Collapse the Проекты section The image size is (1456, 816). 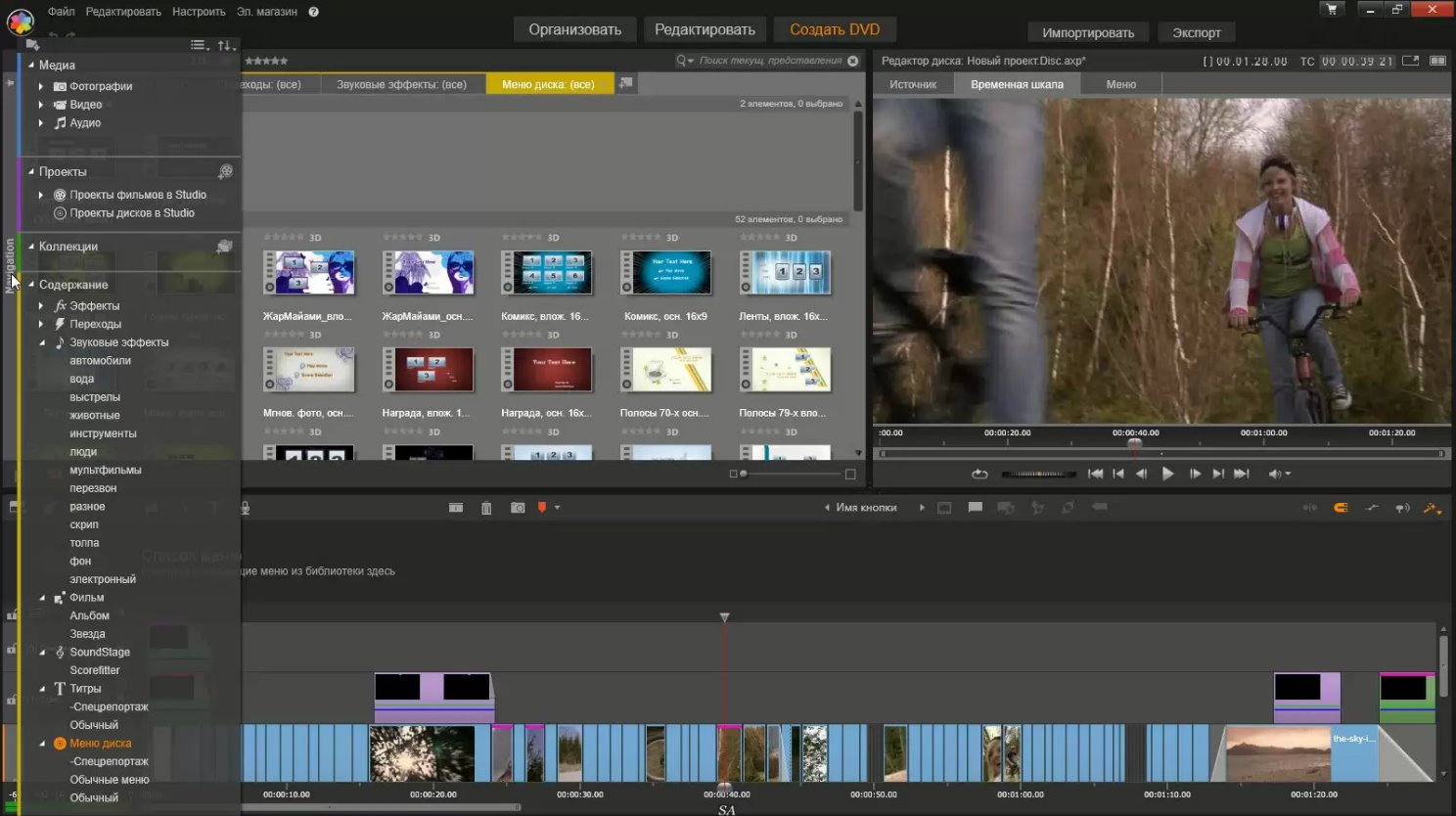click(30, 171)
